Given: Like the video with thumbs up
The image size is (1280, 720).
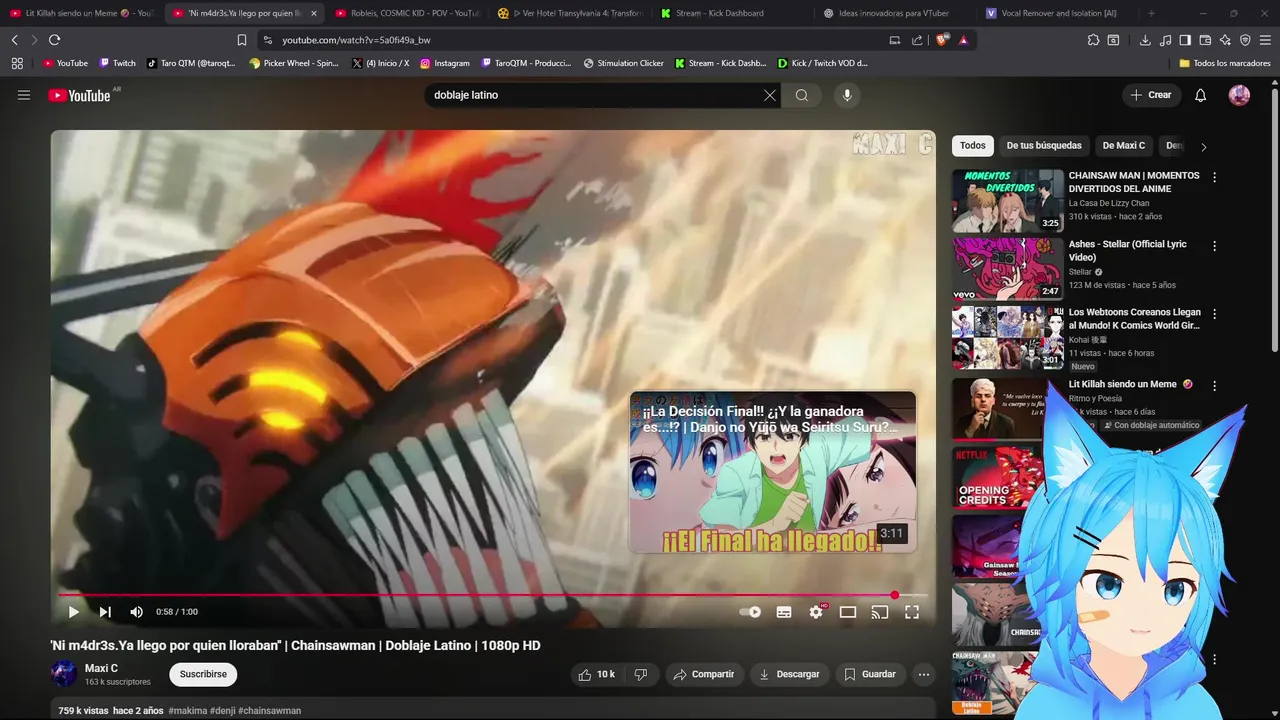Looking at the screenshot, I should 597,674.
